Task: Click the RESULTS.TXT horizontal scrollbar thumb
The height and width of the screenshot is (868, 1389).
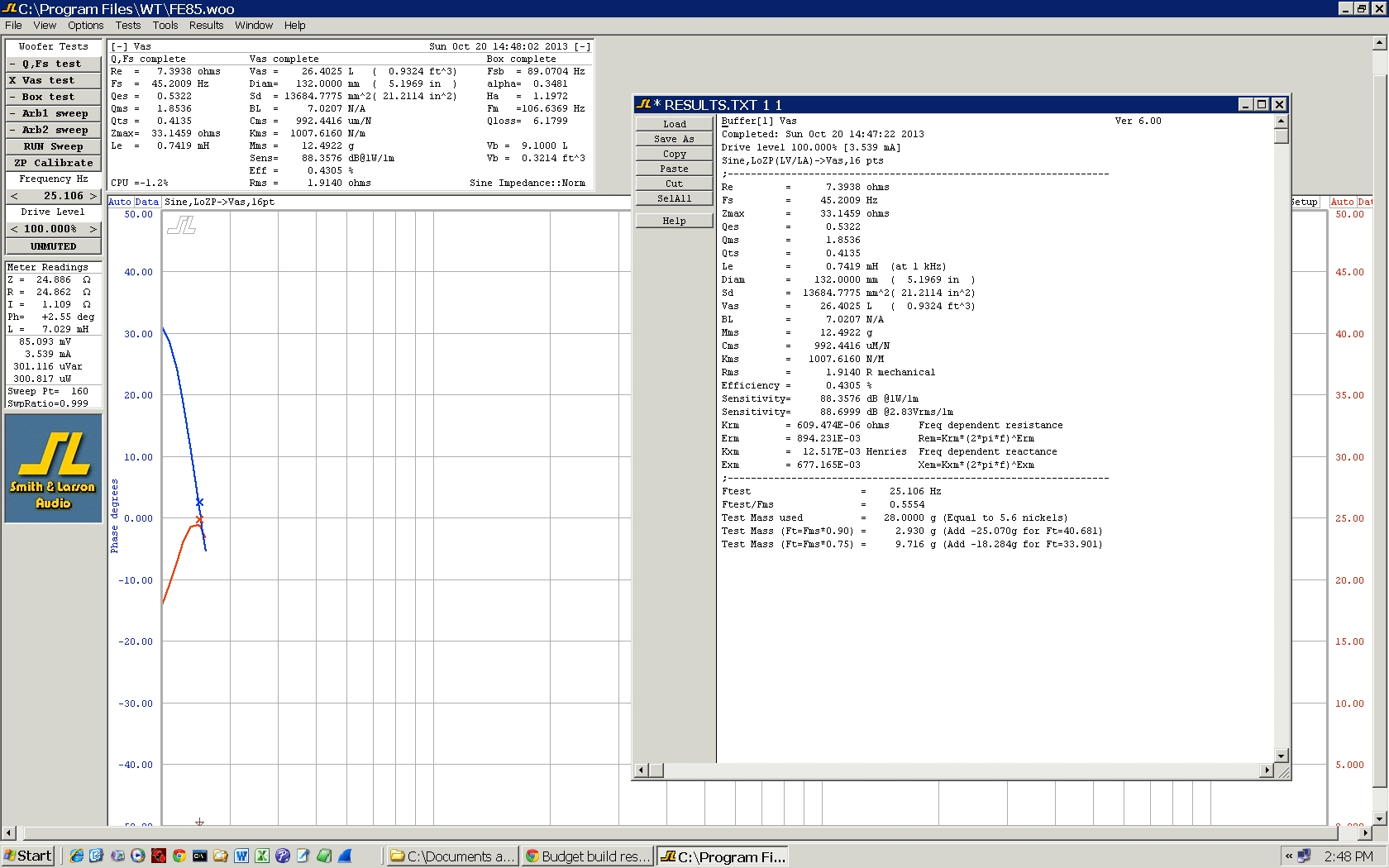Action: (x=656, y=770)
